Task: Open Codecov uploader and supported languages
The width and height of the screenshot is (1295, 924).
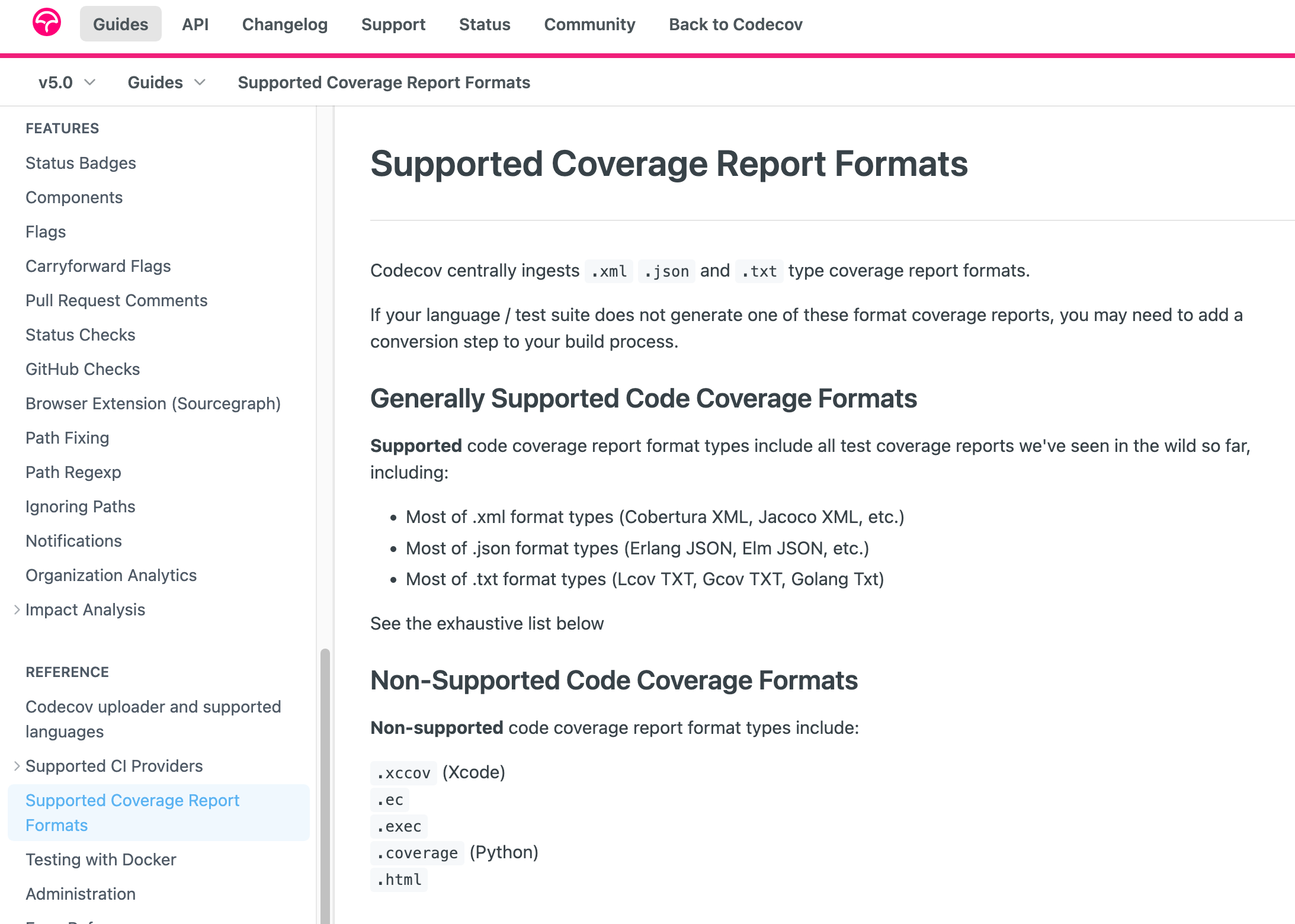Action: coord(153,718)
